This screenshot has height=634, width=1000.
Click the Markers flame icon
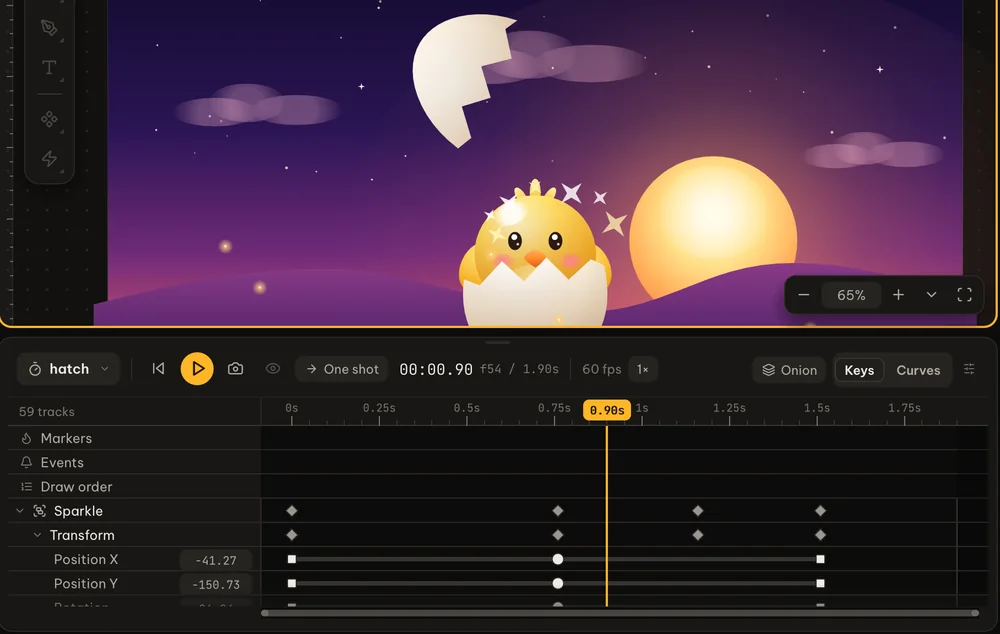point(26,438)
